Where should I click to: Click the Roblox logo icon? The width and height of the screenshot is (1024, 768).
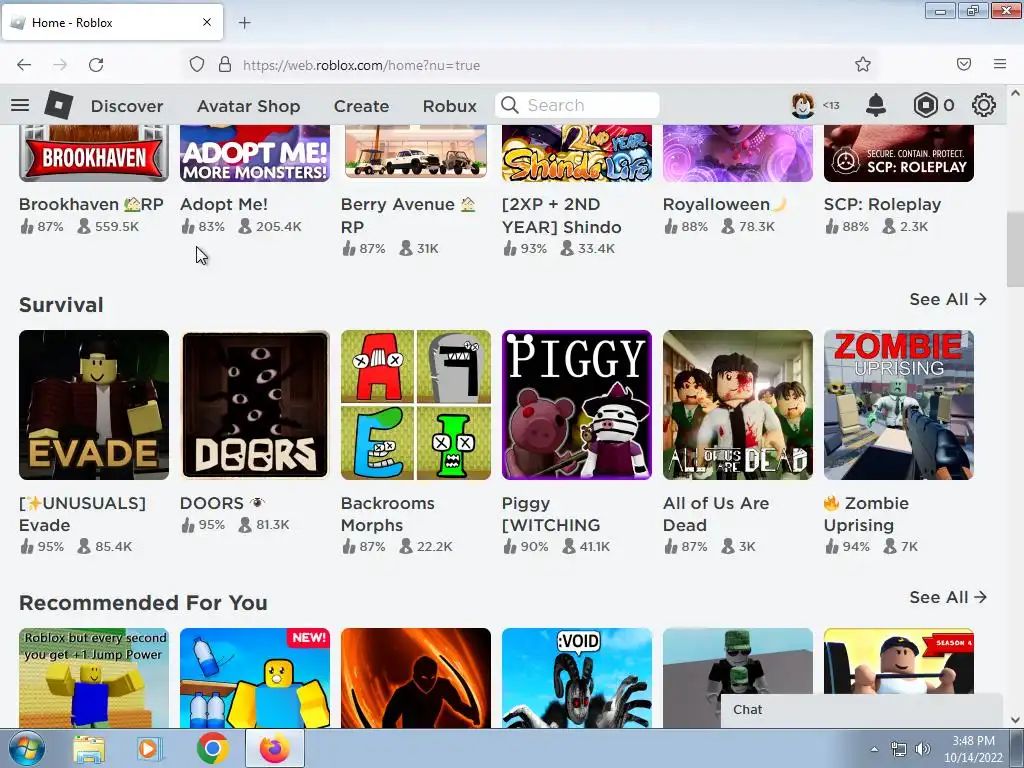(59, 105)
